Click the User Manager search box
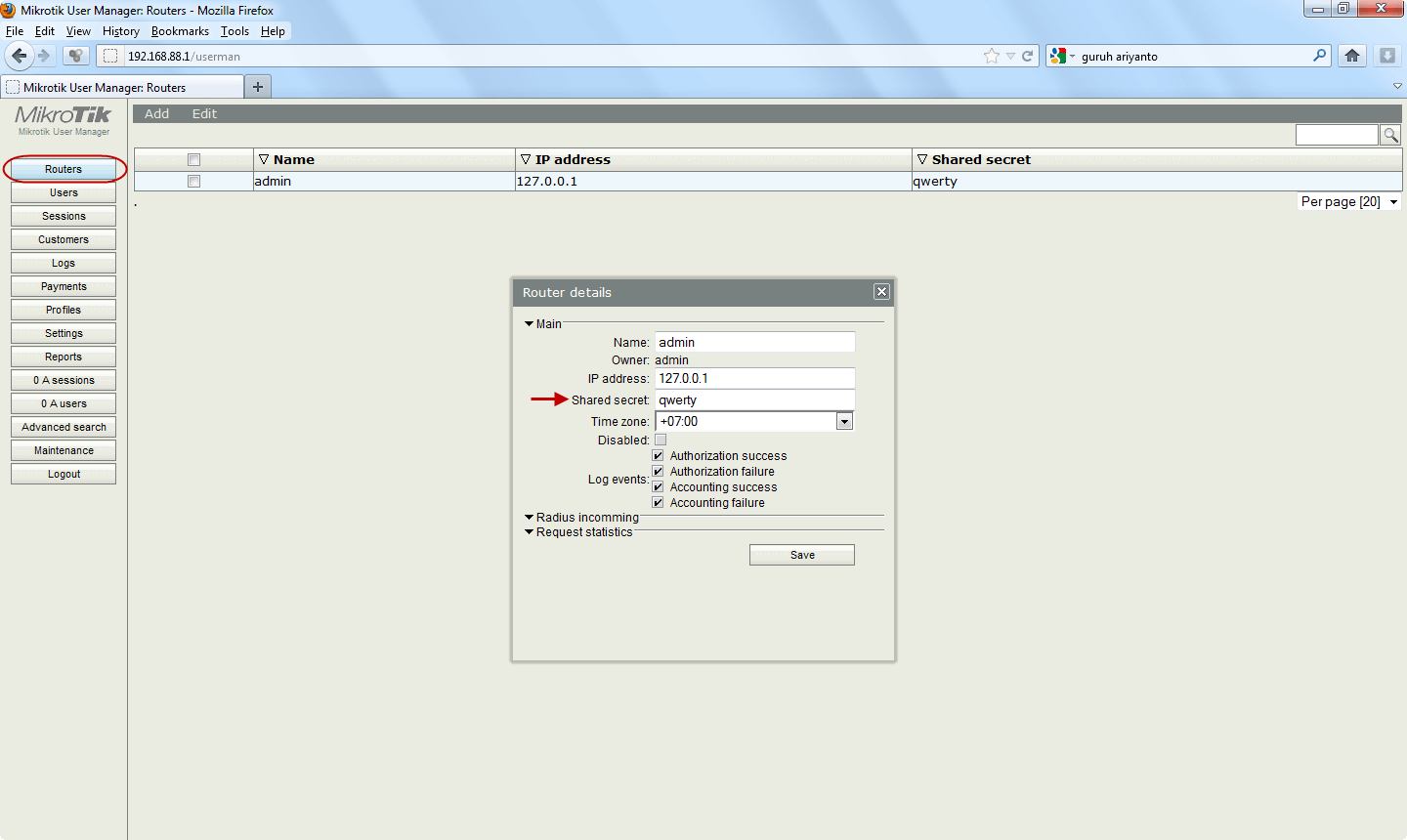 point(1337,135)
